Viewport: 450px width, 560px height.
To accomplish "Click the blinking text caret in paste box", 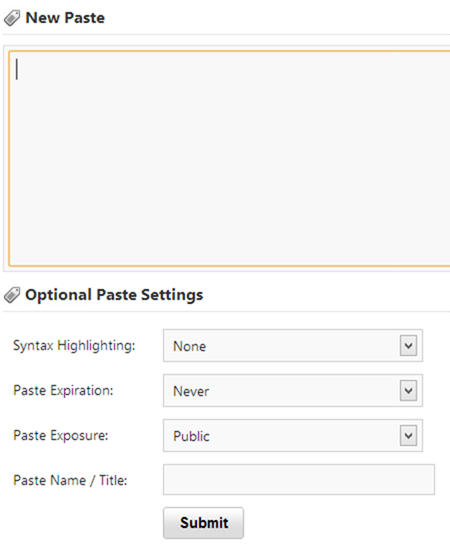I will pyautogui.click(x=17, y=69).
